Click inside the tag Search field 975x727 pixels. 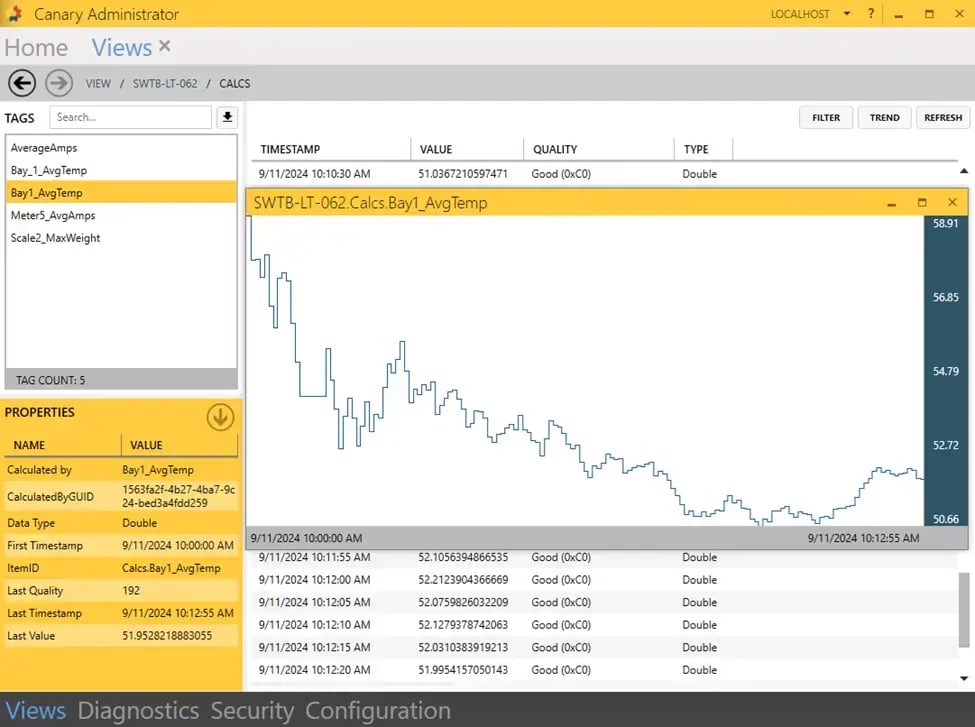pos(130,117)
